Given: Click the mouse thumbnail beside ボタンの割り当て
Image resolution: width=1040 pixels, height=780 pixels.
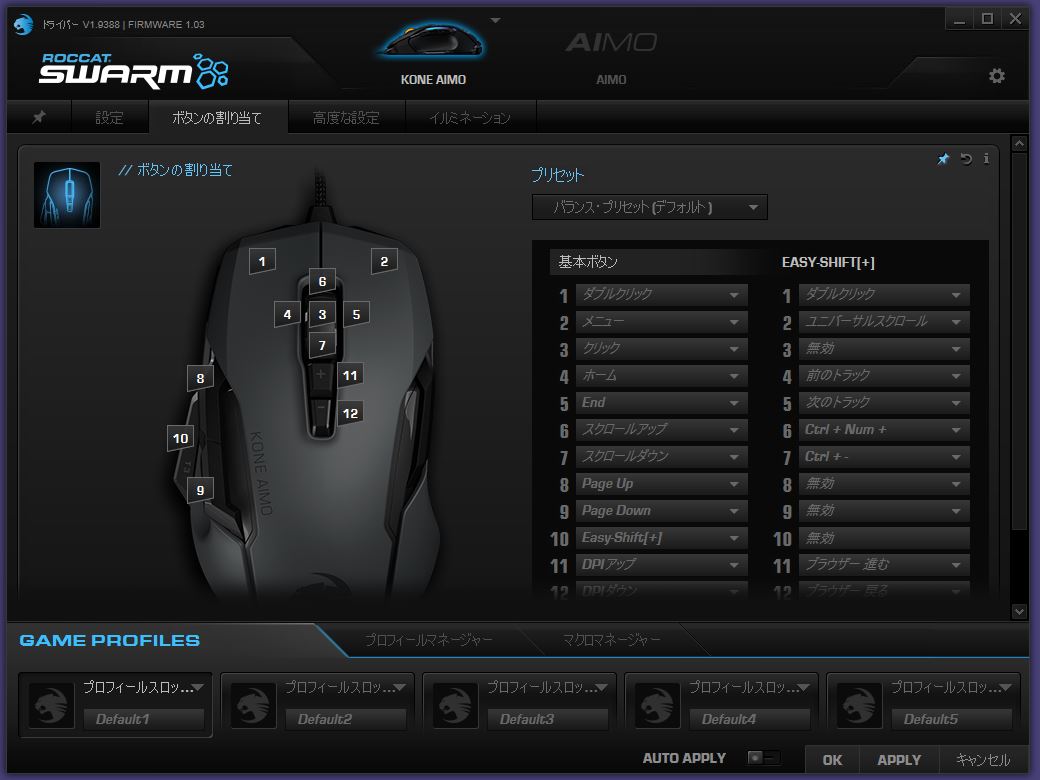Looking at the screenshot, I should click(67, 195).
